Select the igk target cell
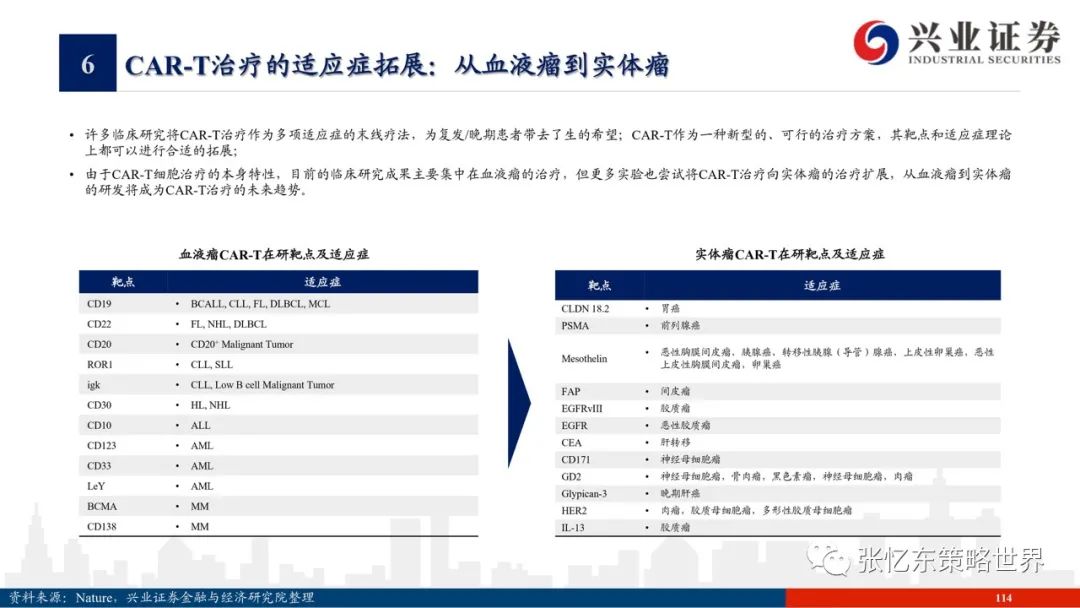 pos(94,385)
